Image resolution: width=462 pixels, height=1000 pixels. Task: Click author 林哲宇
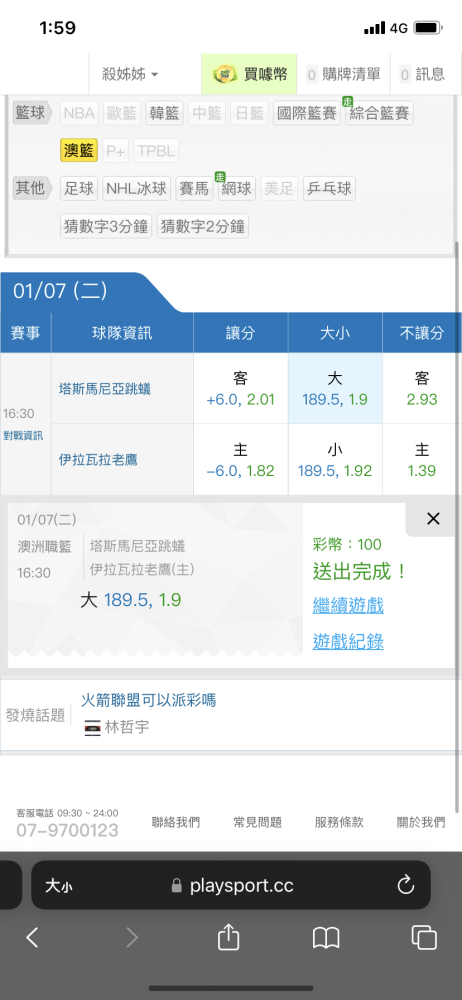[126, 726]
